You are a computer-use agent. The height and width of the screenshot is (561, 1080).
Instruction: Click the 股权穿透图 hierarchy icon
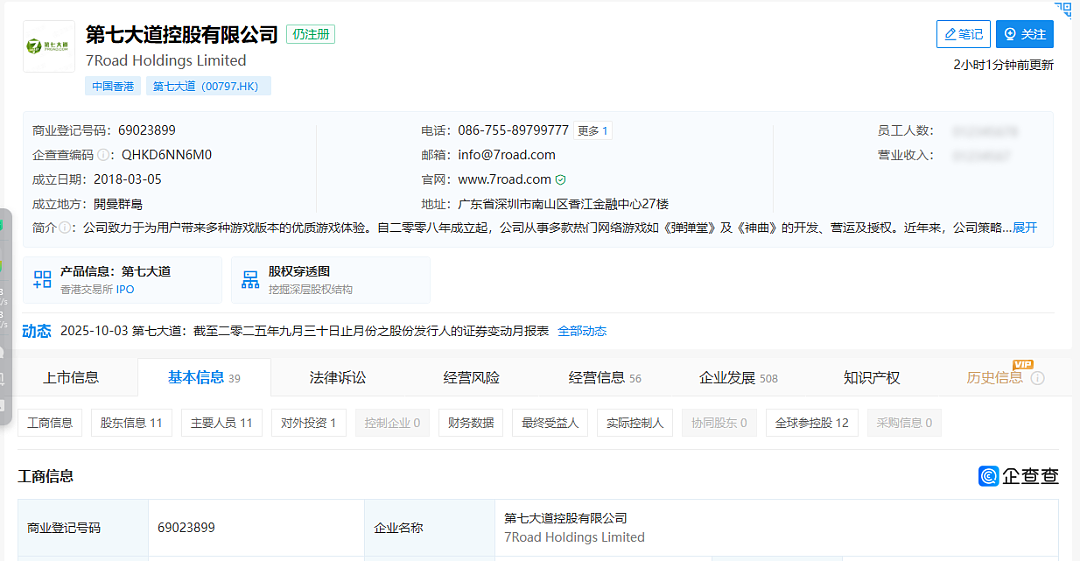pyautogui.click(x=251, y=279)
